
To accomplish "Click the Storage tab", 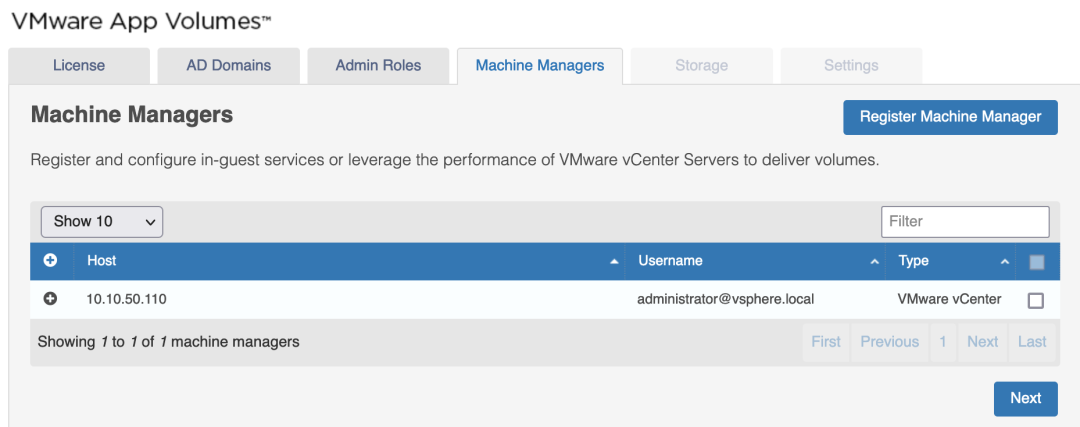I will click(701, 66).
